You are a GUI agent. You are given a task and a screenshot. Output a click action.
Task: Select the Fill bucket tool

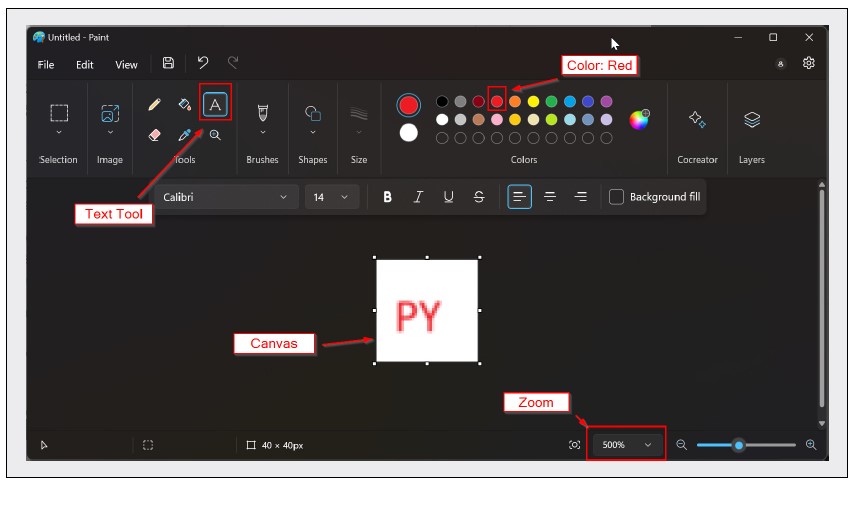click(x=184, y=104)
